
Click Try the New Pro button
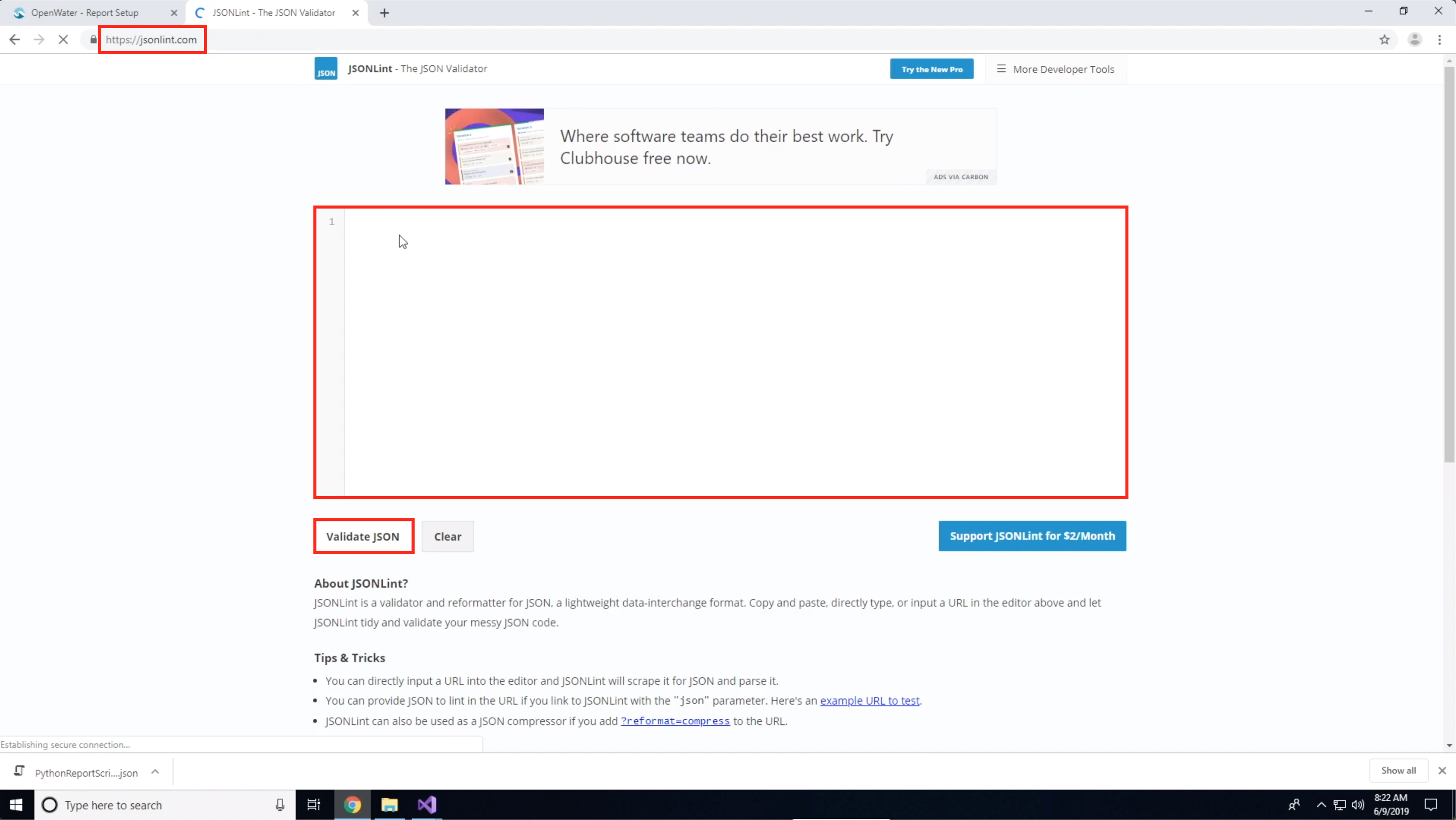pyautogui.click(x=932, y=69)
